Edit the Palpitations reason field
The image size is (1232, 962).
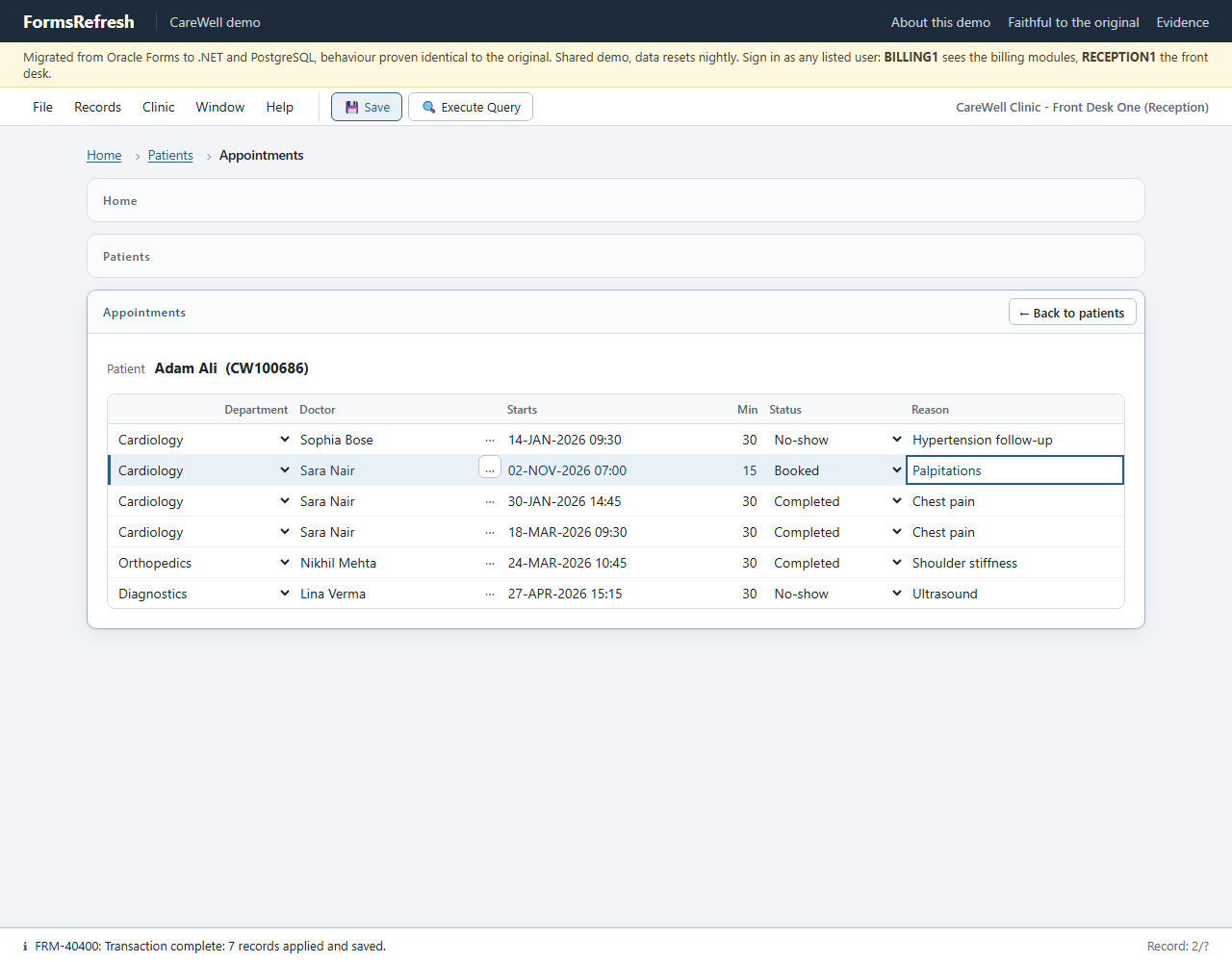click(1014, 470)
